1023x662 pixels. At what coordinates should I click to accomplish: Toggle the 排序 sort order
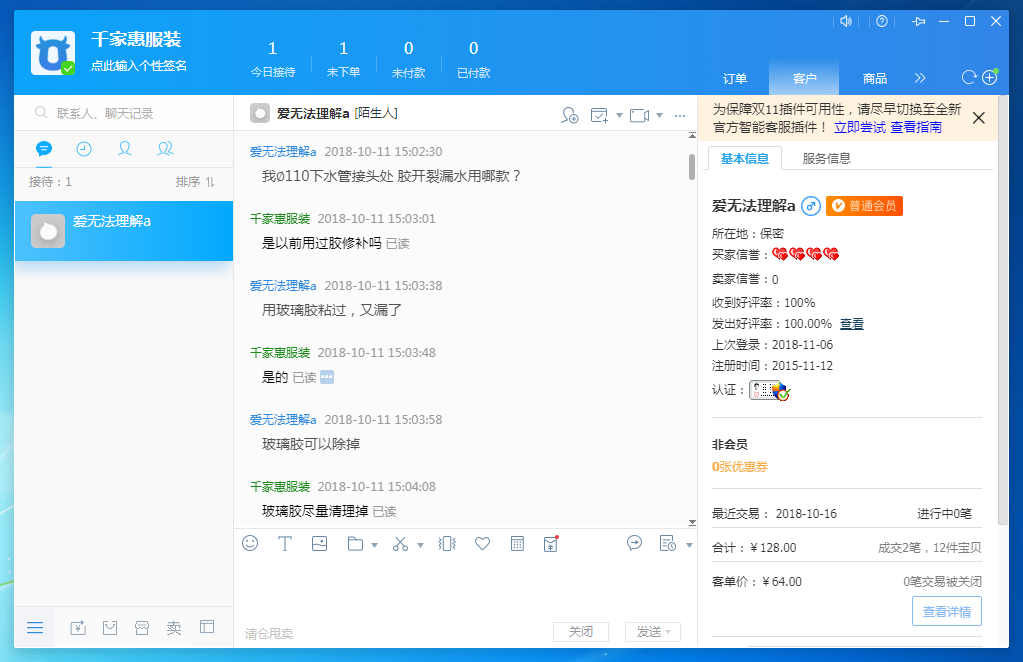pyautogui.click(x=195, y=182)
